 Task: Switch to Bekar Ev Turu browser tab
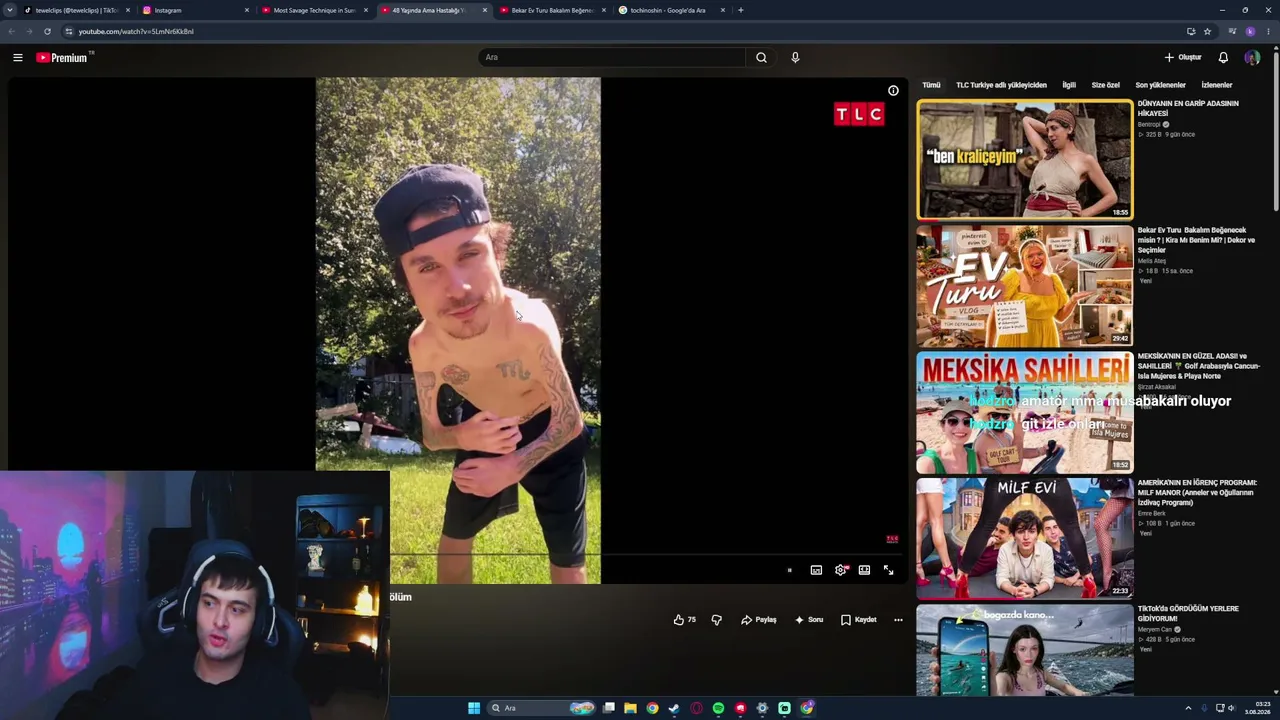(x=553, y=10)
